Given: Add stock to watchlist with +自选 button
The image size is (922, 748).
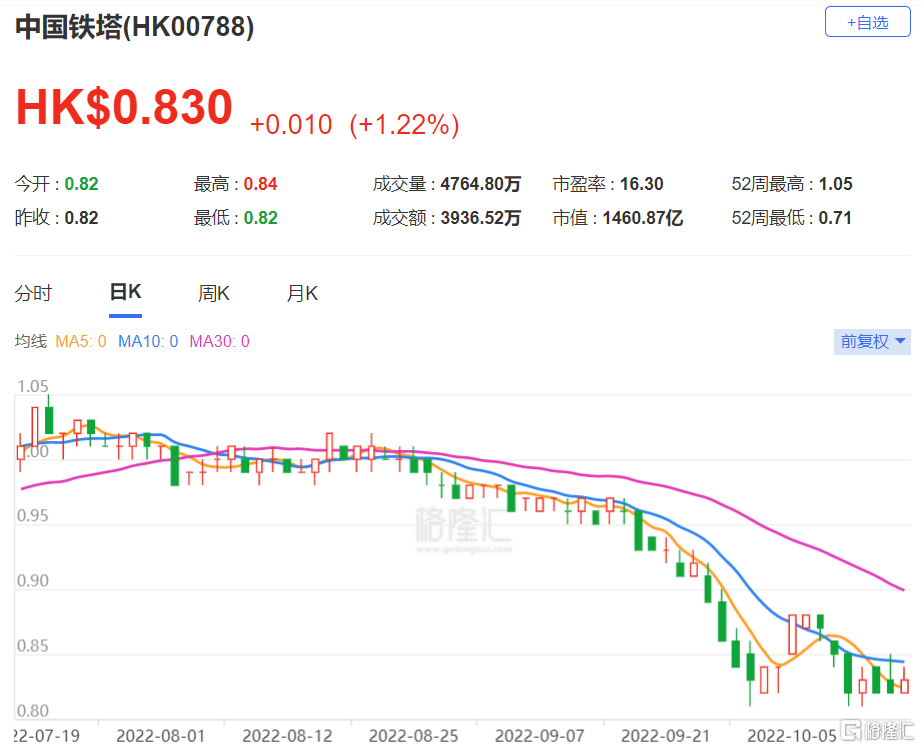Looking at the screenshot, I should pos(867,22).
